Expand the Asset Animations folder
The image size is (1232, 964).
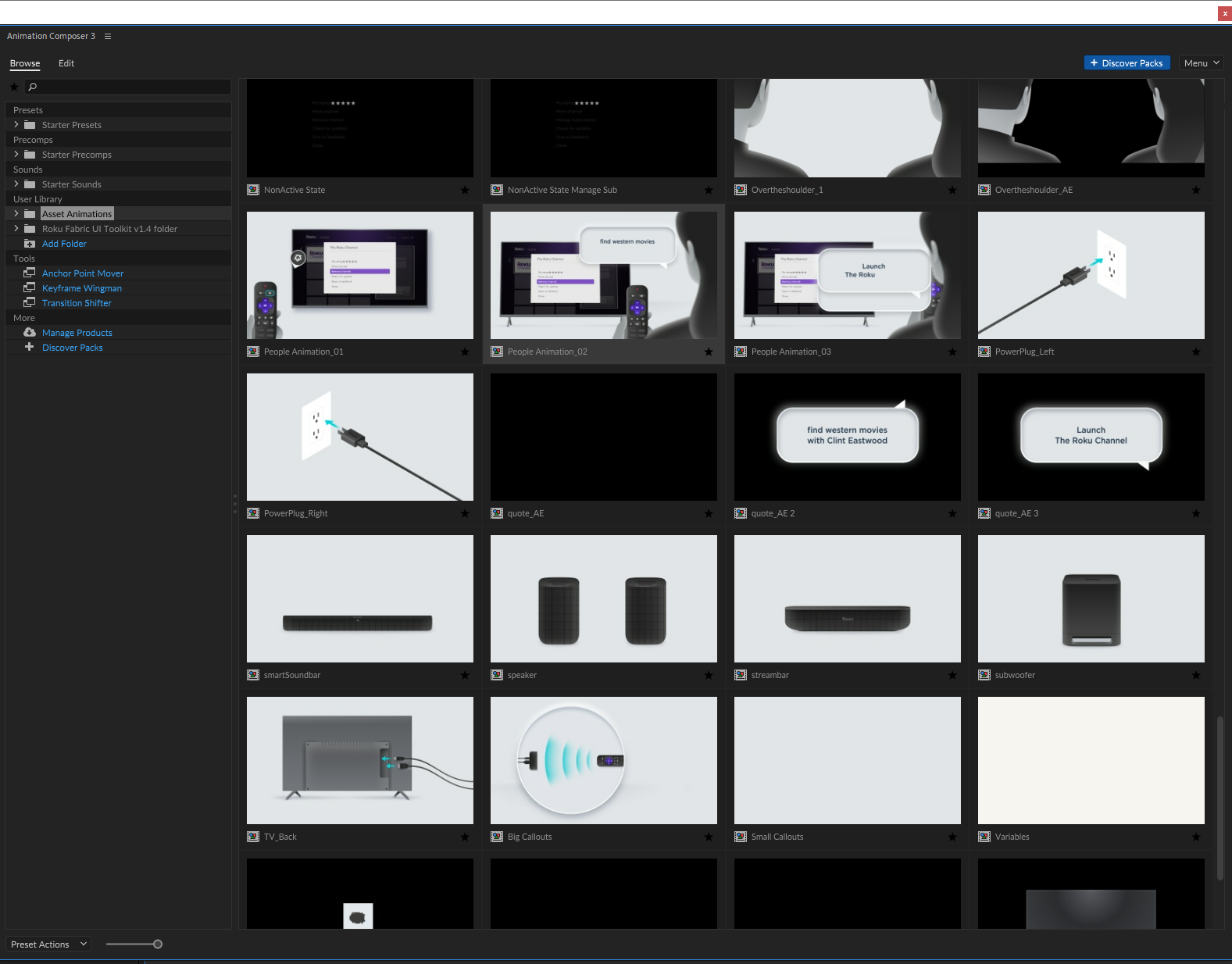tap(16, 213)
